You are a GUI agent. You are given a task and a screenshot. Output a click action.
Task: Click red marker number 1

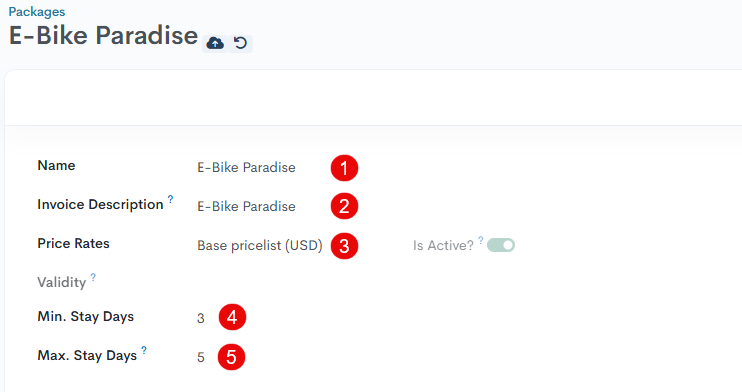(344, 168)
